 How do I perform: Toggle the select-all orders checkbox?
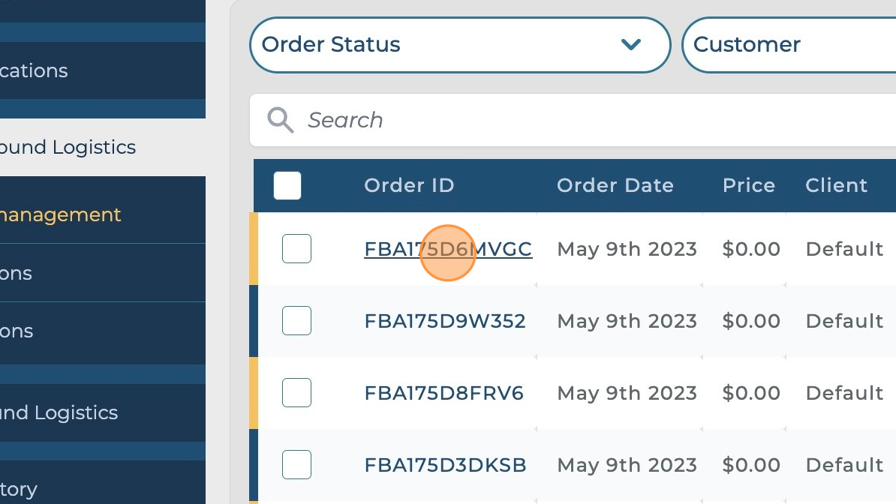(x=287, y=186)
